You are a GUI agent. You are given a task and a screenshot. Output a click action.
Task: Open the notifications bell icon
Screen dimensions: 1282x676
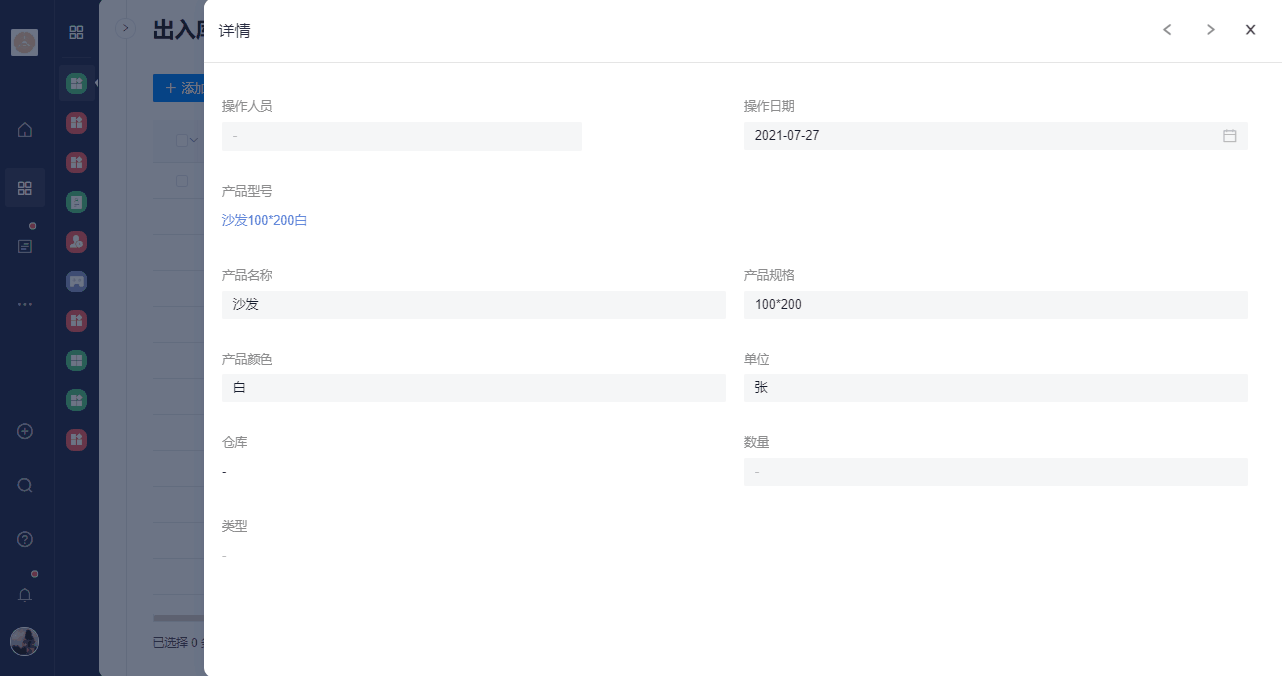click(25, 595)
